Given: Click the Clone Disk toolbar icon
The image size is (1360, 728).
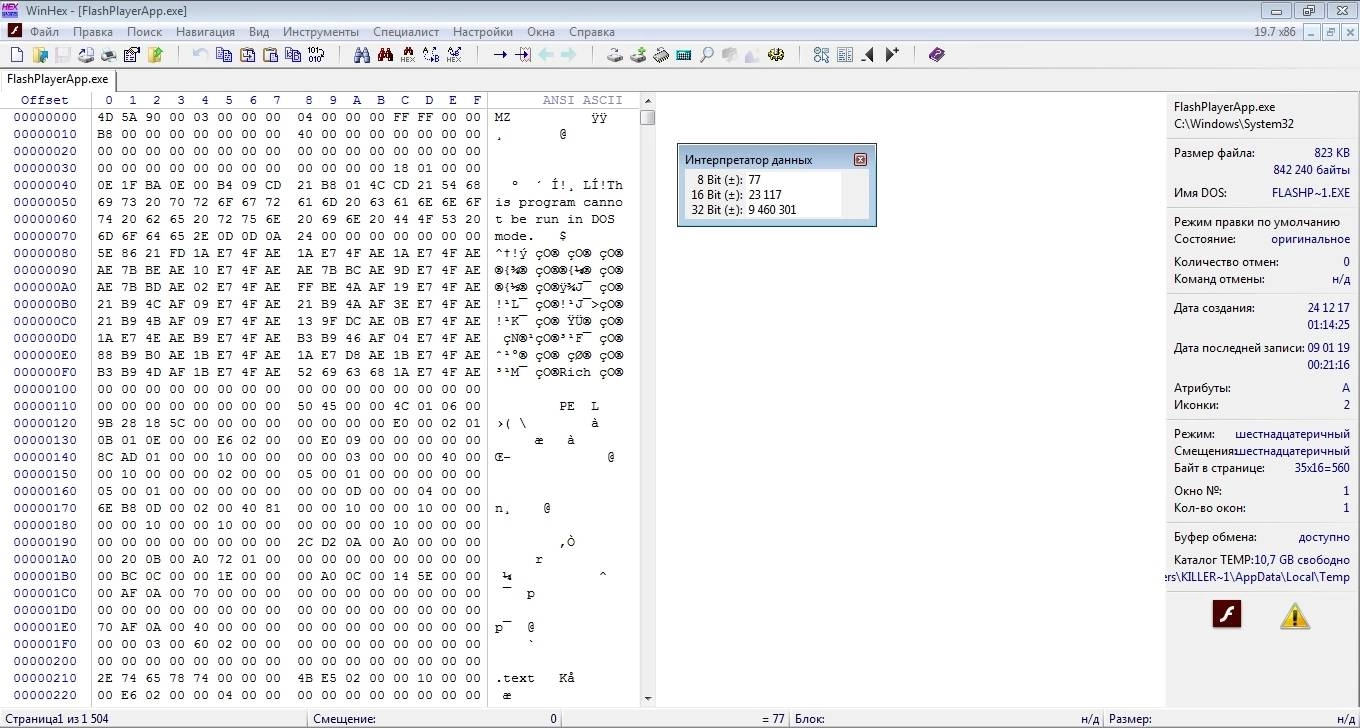Looking at the screenshot, I should pos(638,55).
